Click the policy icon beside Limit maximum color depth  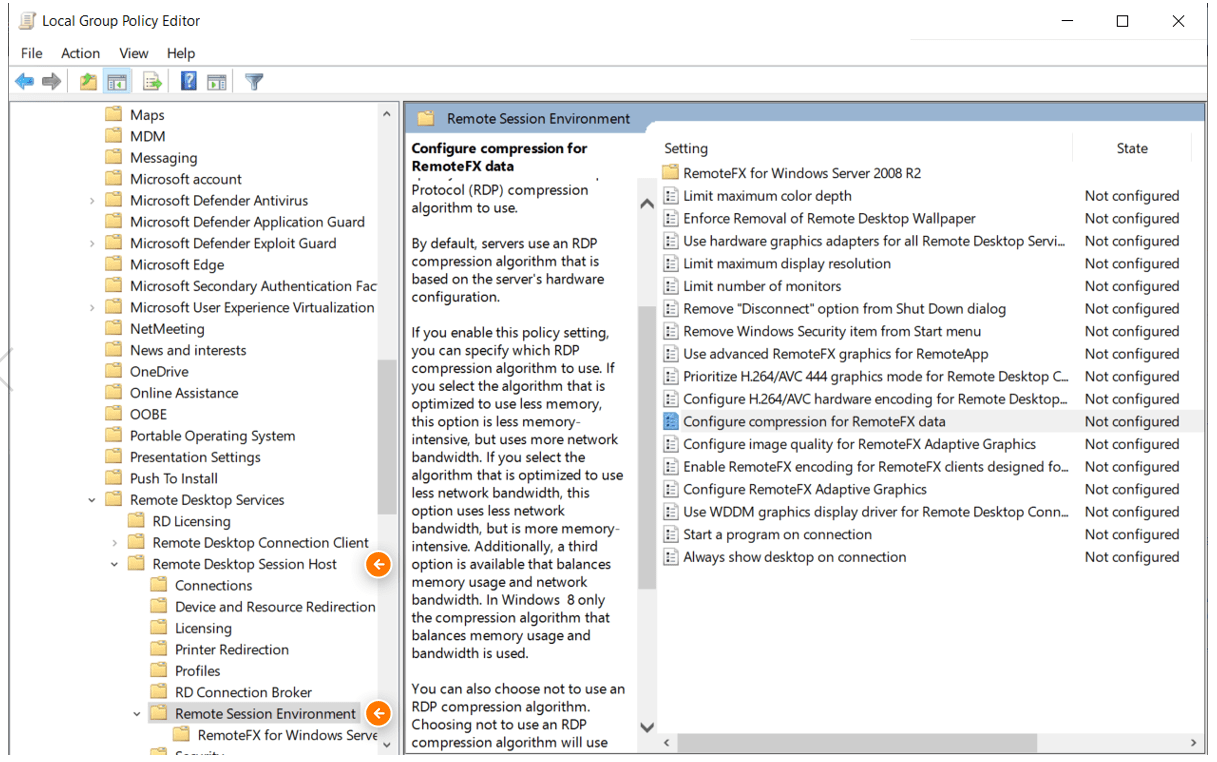(x=671, y=196)
